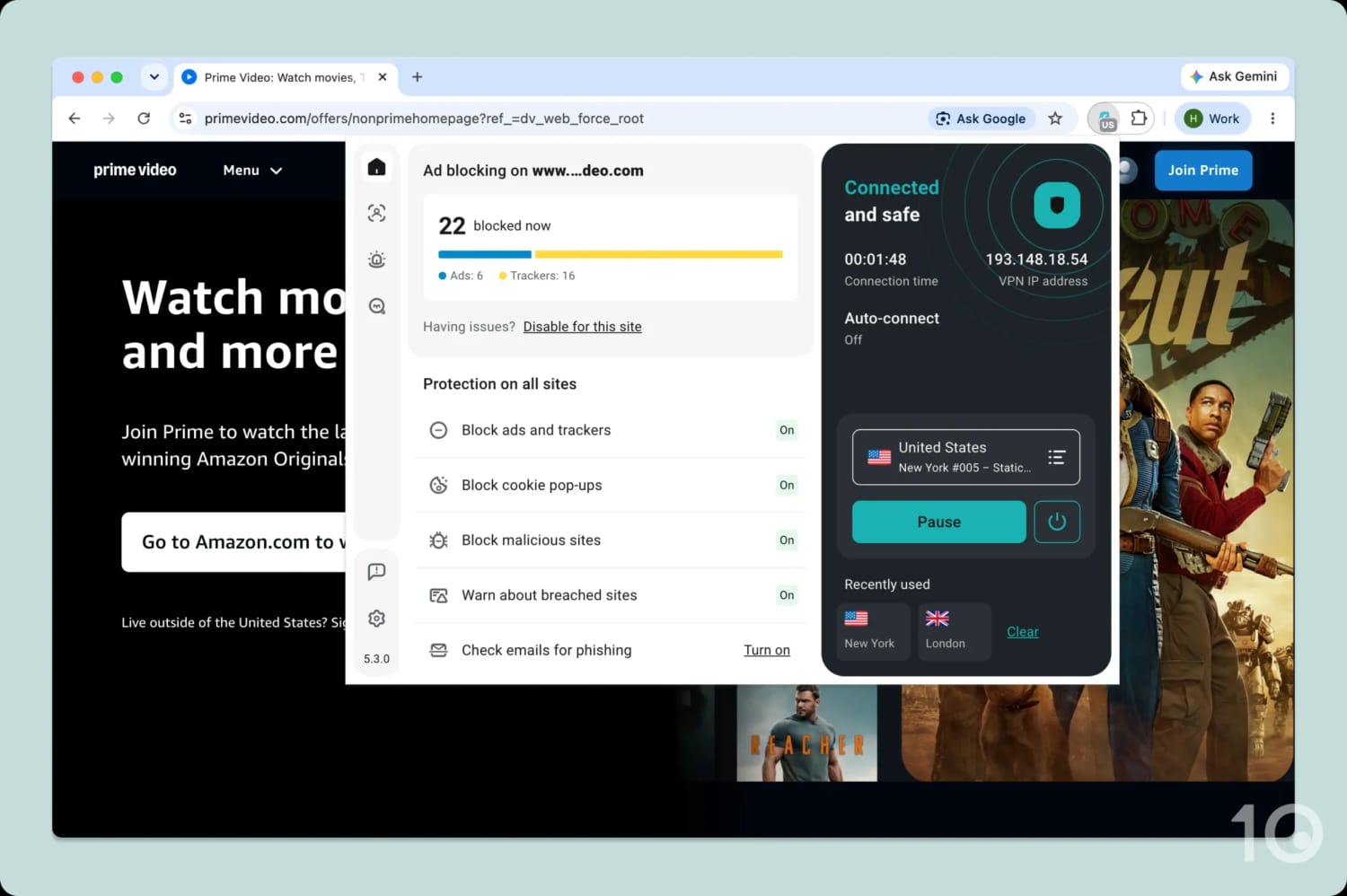Open a new browser tab
The width and height of the screenshot is (1347, 896).
417,77
